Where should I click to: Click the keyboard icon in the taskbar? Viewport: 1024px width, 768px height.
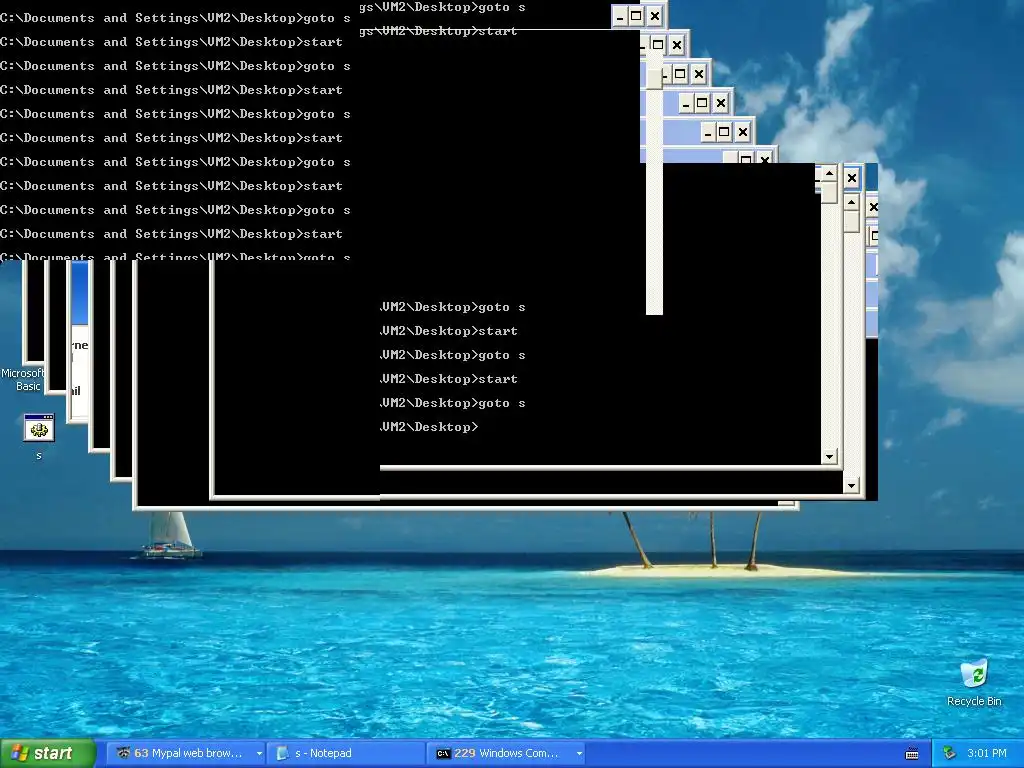(x=912, y=754)
